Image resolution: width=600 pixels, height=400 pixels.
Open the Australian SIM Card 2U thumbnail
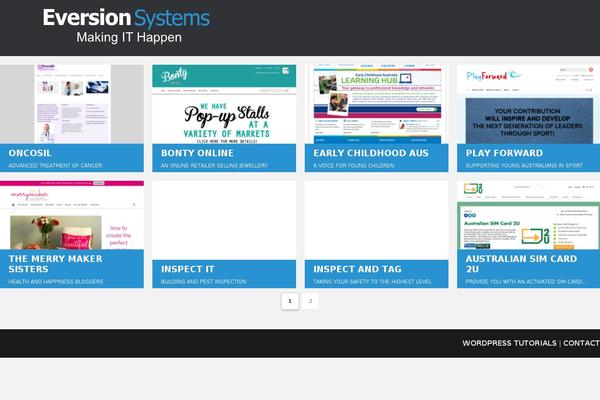click(x=528, y=215)
